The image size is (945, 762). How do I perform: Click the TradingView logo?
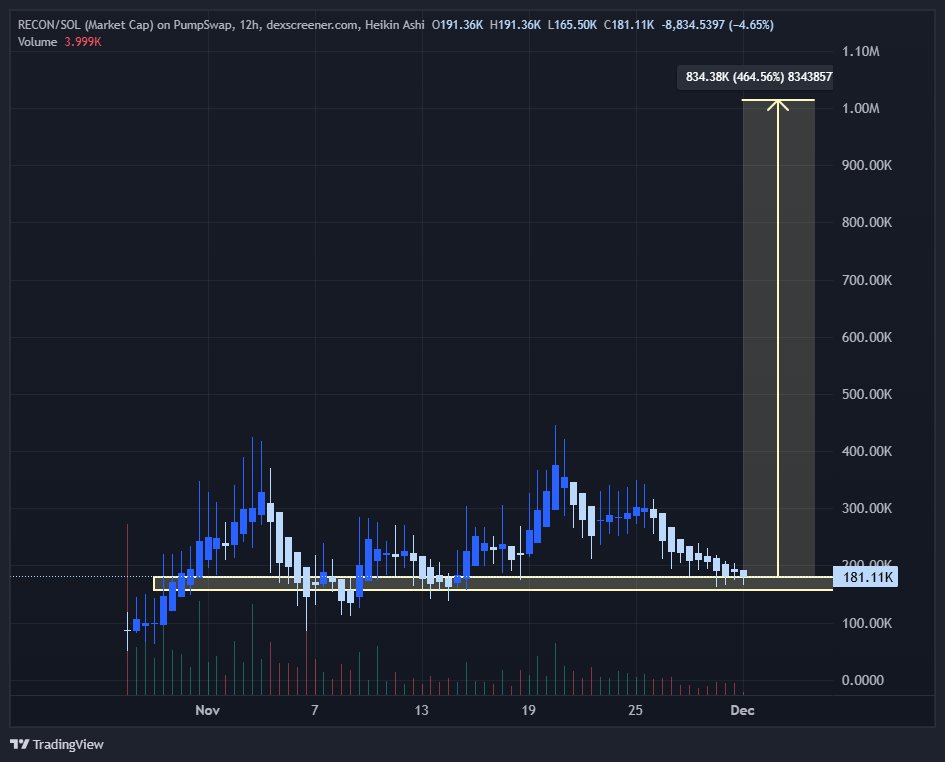(57, 745)
